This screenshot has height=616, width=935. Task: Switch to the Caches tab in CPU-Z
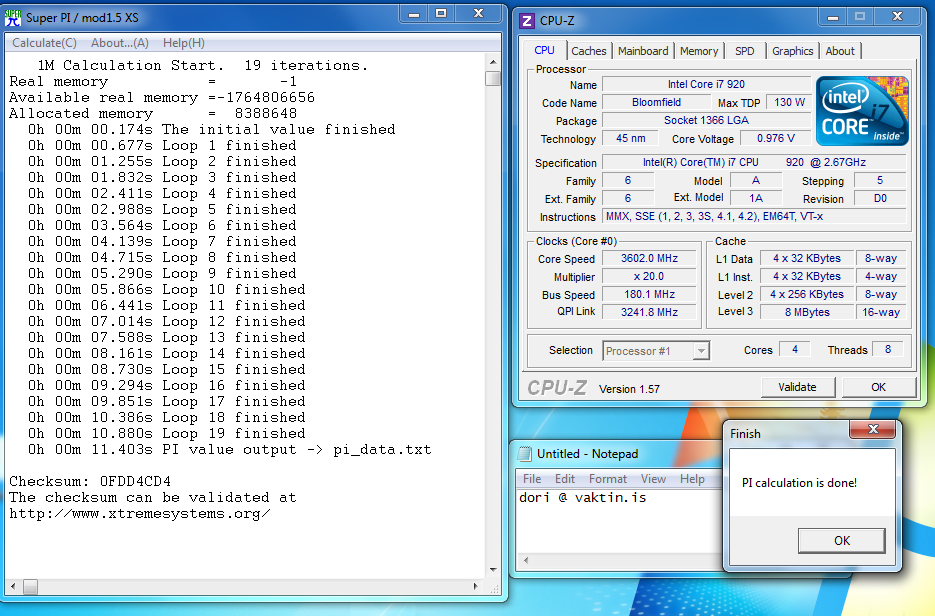point(588,51)
